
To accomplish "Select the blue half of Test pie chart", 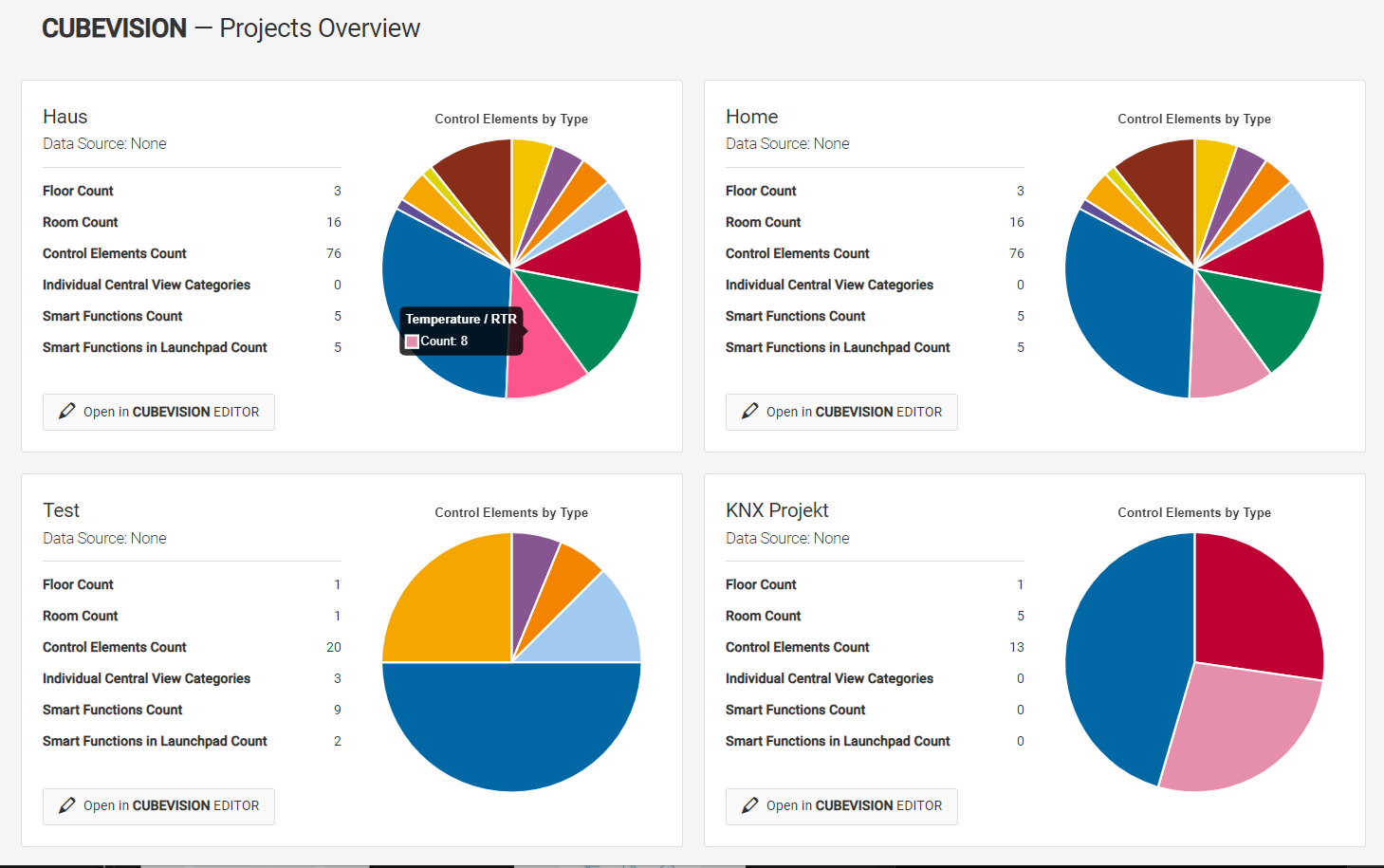I will coord(511,726).
